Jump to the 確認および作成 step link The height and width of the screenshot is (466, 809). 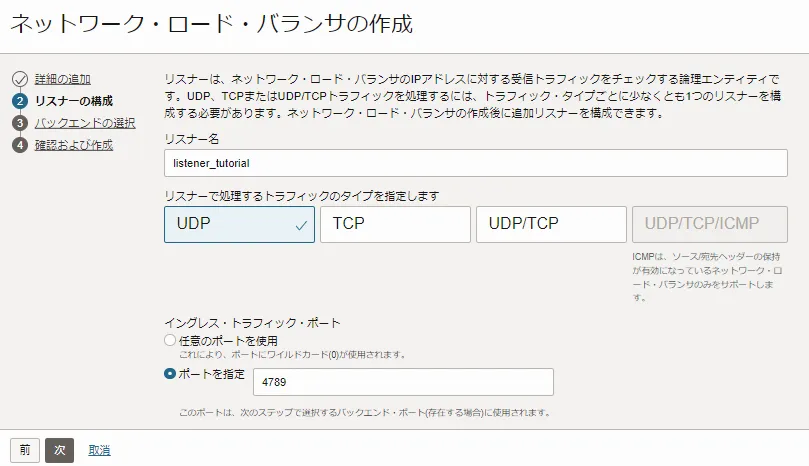point(73,145)
